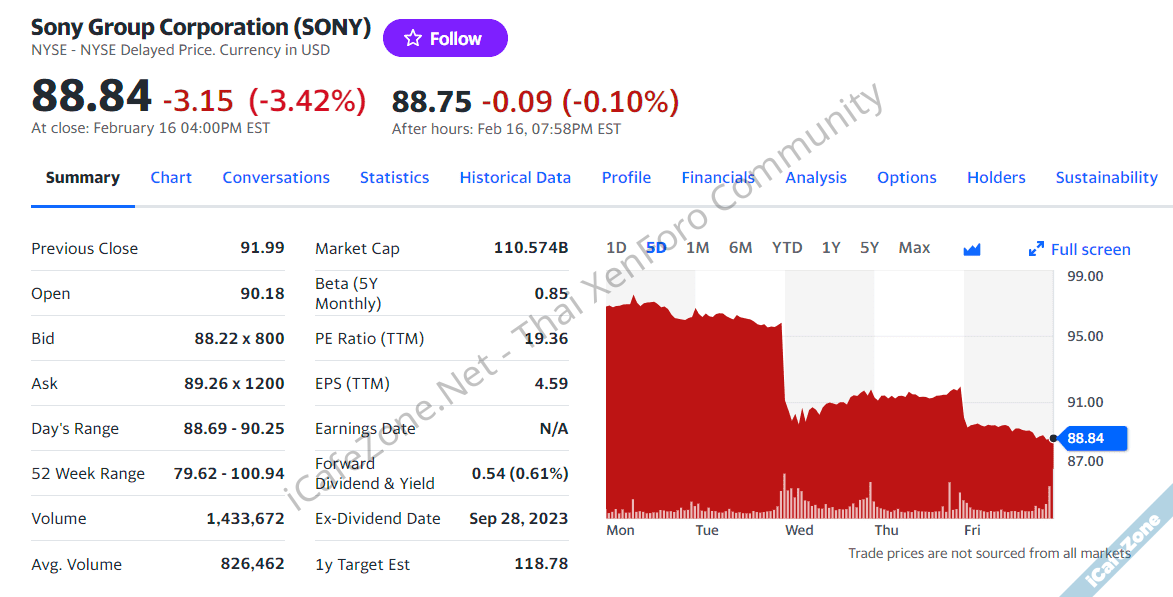The height and width of the screenshot is (597, 1173).
Task: Select the 1D chart range
Action: [616, 248]
